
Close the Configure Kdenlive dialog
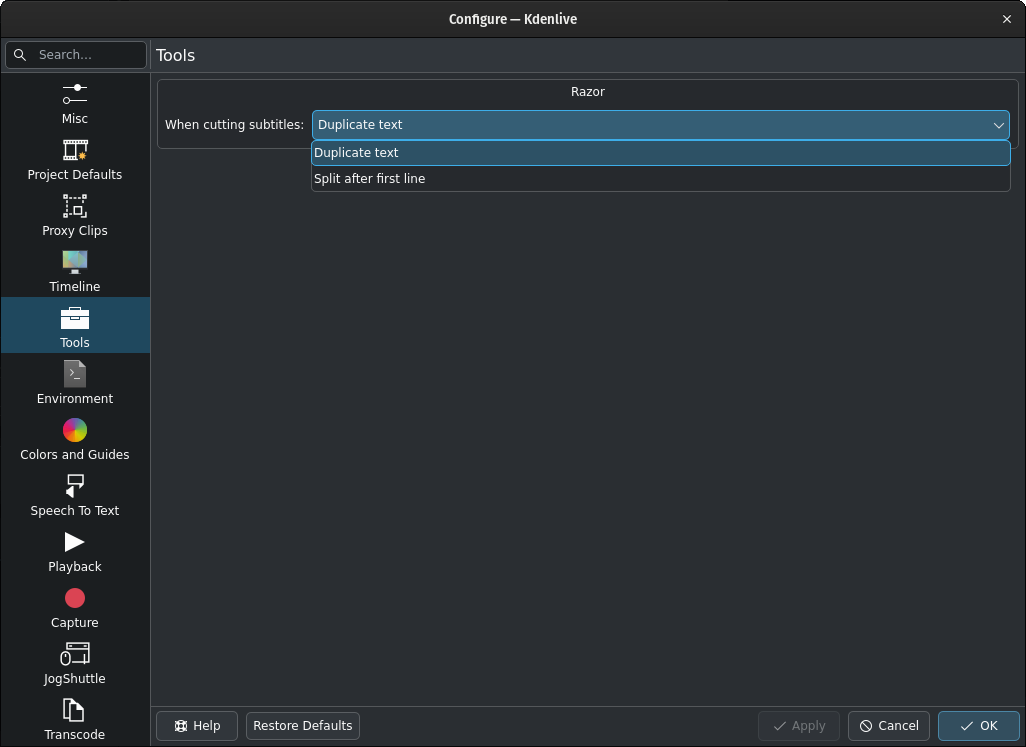coord(1007,19)
